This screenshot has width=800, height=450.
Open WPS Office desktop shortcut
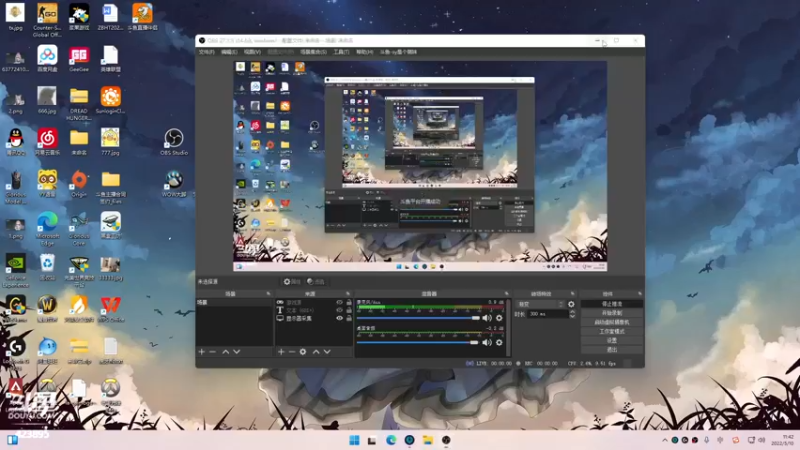[x=111, y=309]
